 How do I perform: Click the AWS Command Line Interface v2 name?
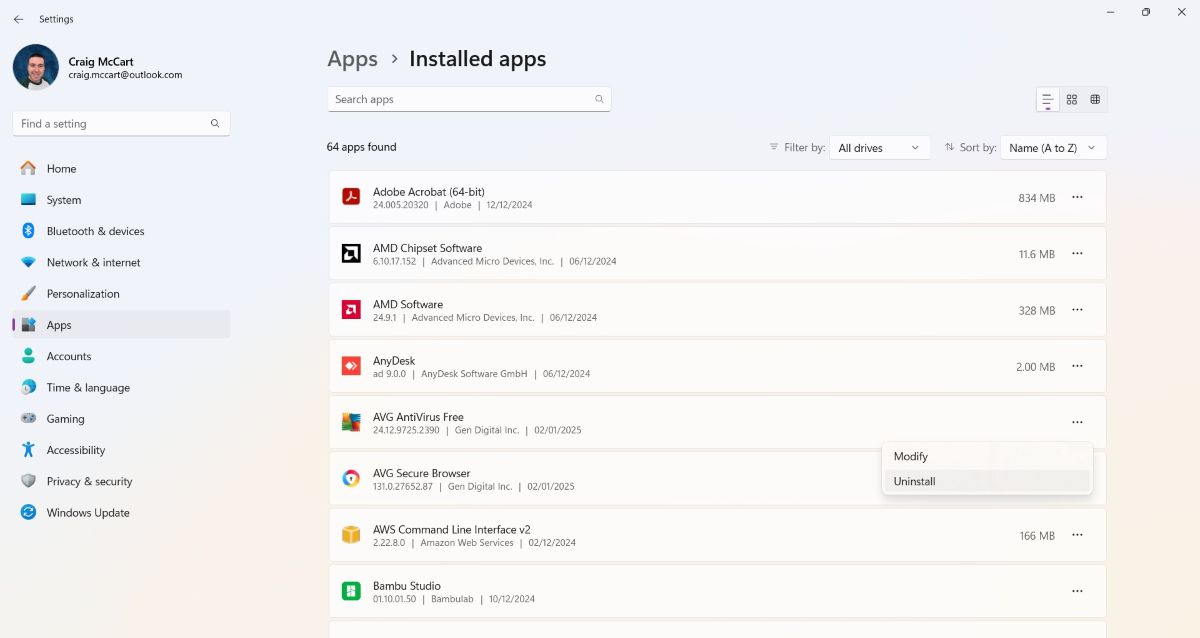[x=452, y=529]
